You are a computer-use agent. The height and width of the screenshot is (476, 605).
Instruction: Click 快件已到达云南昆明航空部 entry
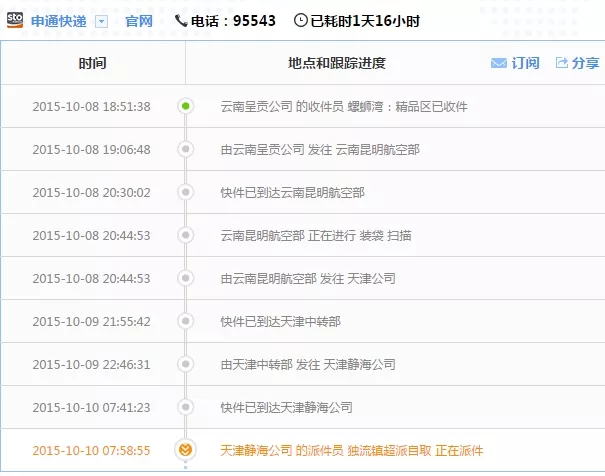tap(292, 193)
